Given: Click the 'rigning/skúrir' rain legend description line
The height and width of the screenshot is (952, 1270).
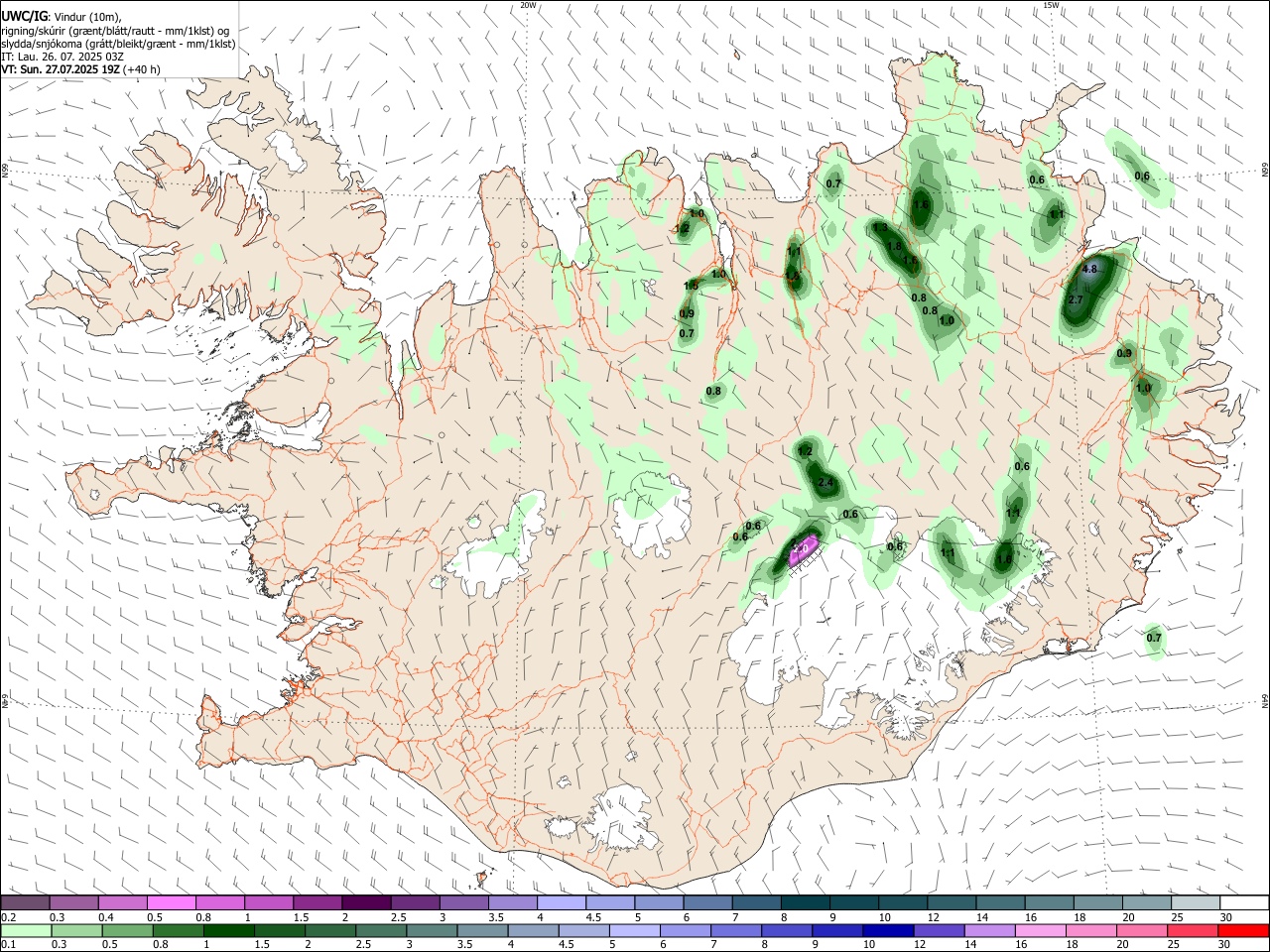Looking at the screenshot, I should point(115,31).
